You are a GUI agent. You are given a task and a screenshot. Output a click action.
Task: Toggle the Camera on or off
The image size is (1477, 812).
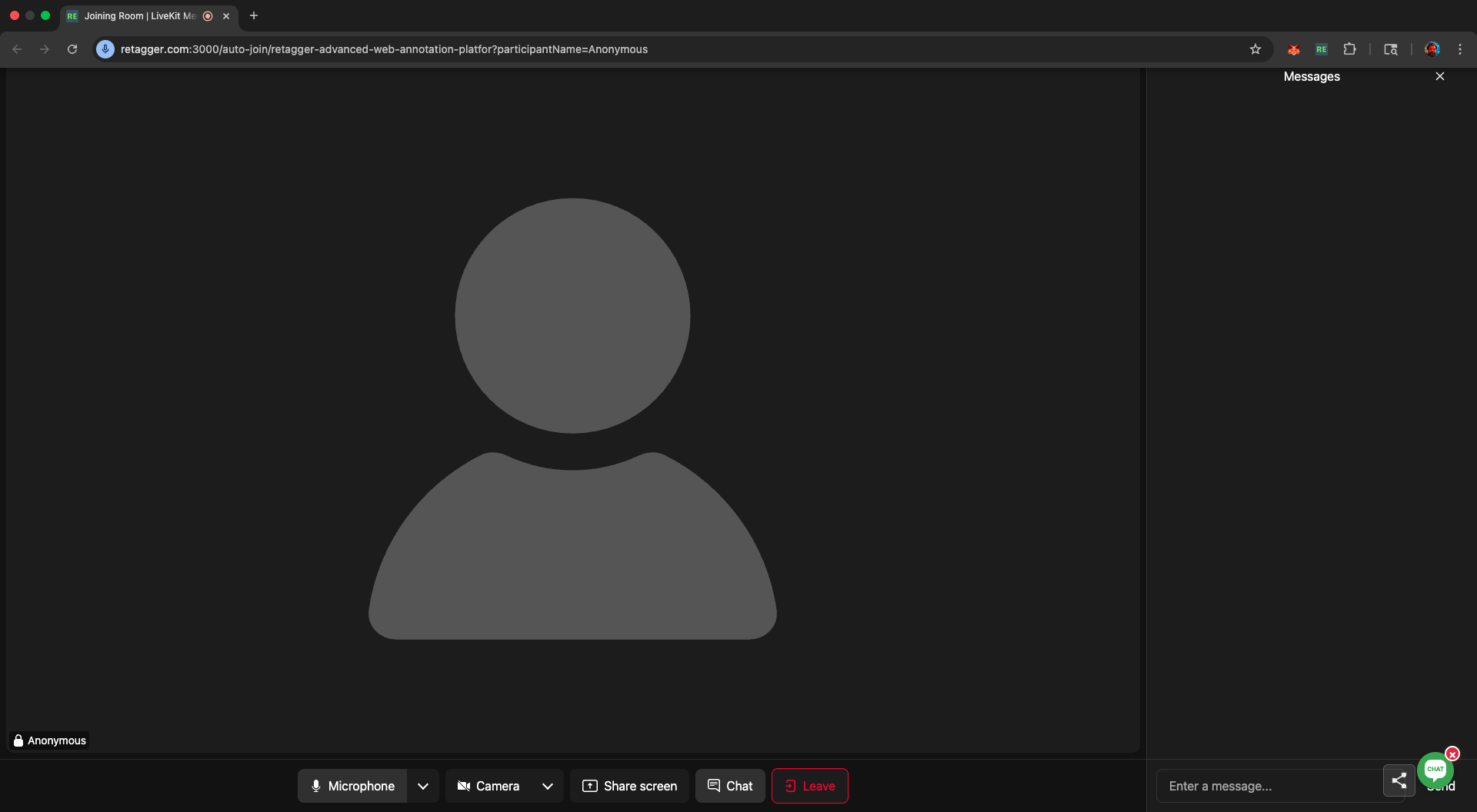click(x=488, y=786)
